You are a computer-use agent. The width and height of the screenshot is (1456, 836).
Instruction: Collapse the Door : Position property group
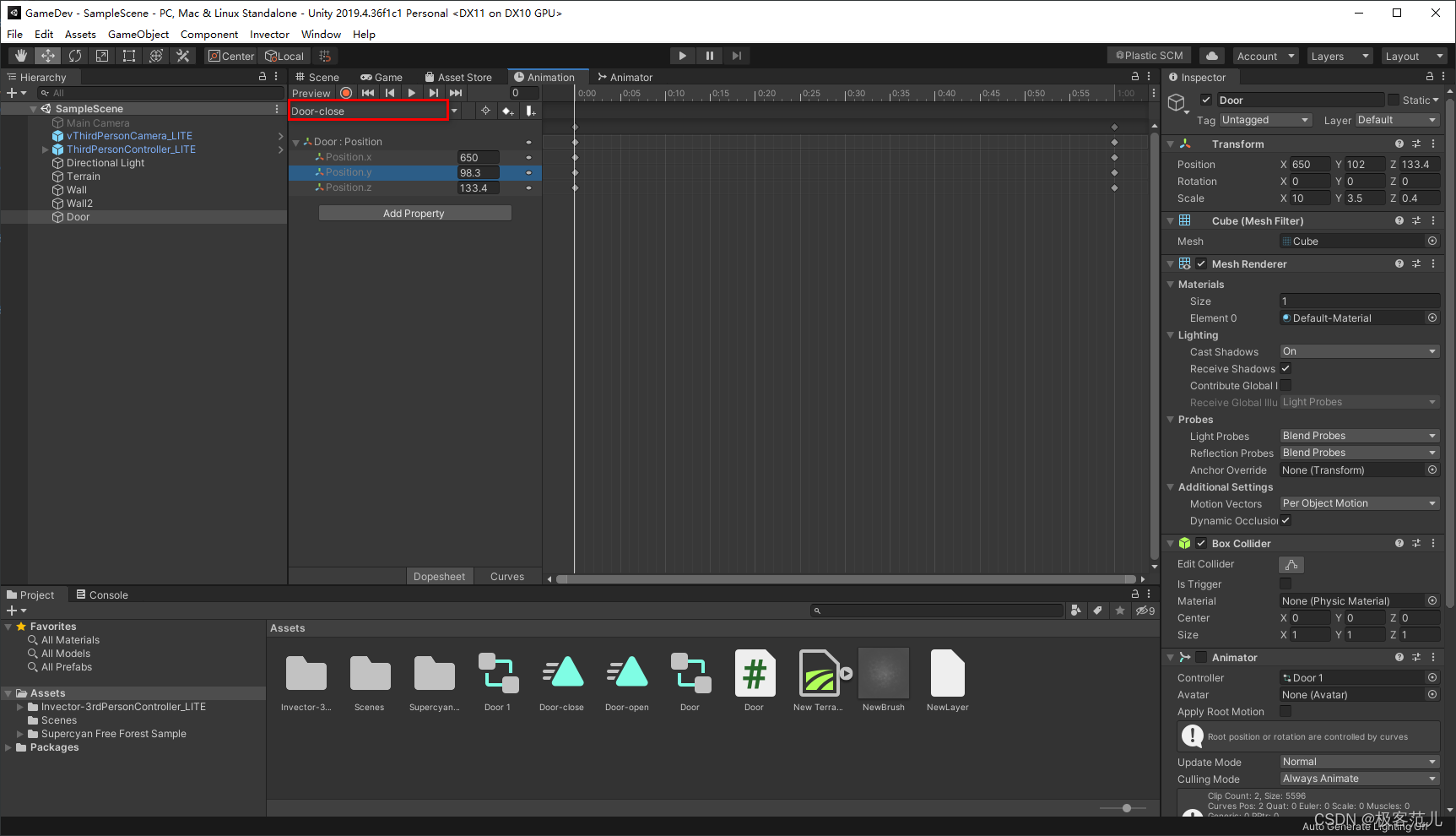pyautogui.click(x=296, y=143)
